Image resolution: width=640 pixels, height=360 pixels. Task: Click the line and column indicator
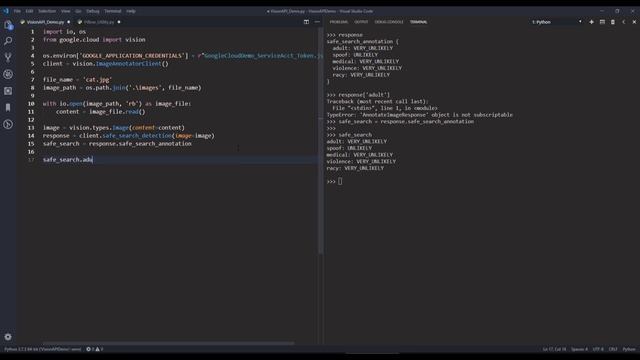coord(554,349)
